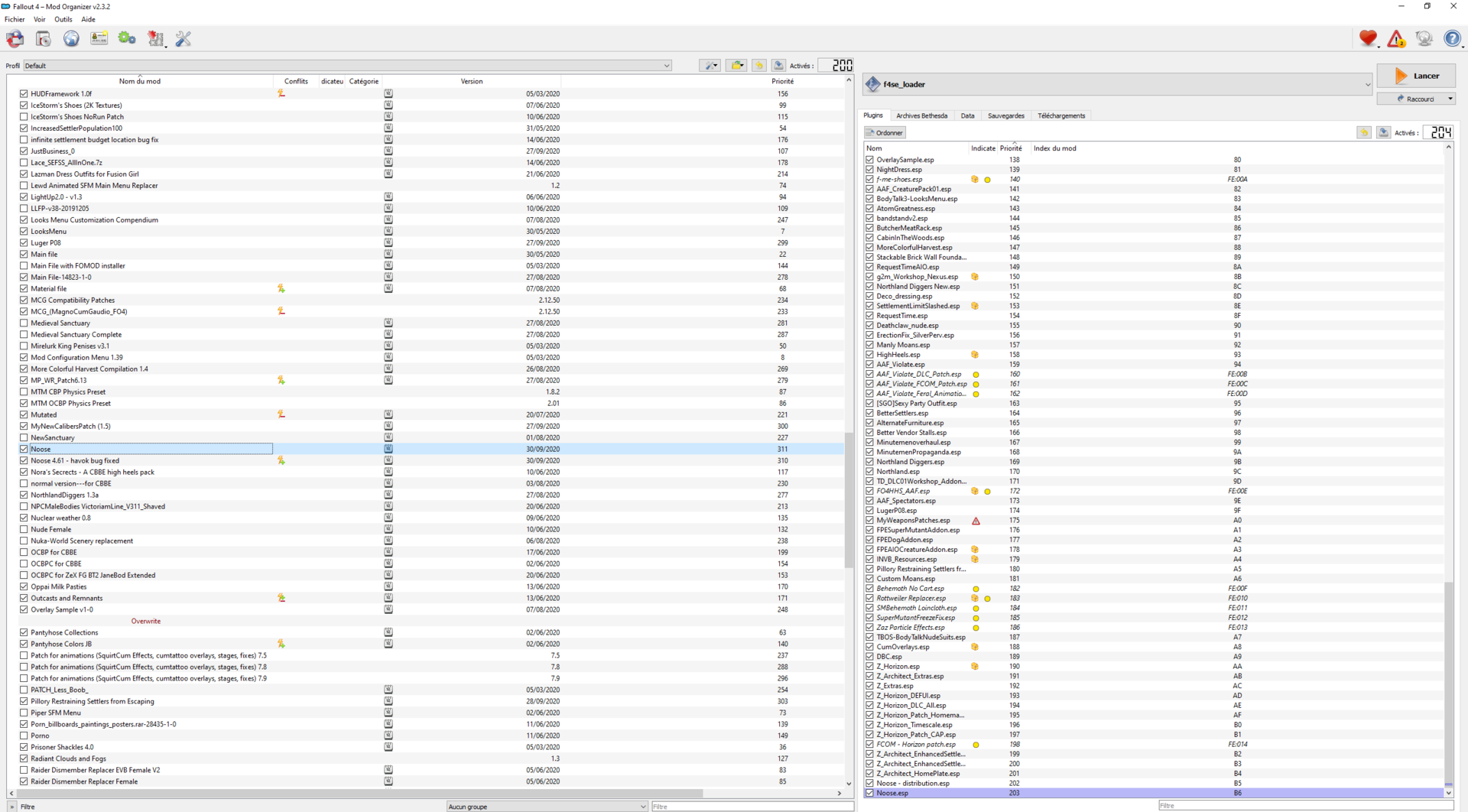Focus the mod list Filtre search field
The width and height of the screenshot is (1468, 812).
point(752,806)
